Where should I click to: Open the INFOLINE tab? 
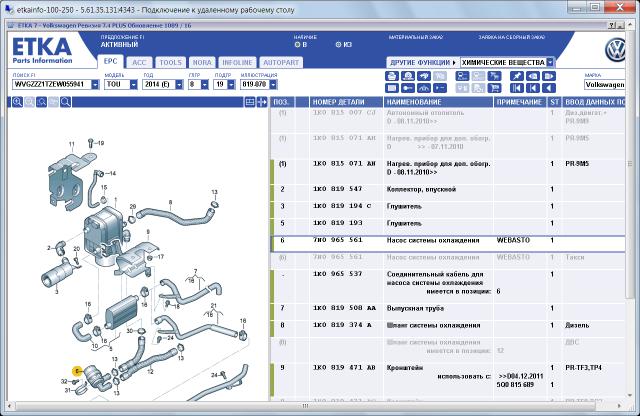(237, 62)
